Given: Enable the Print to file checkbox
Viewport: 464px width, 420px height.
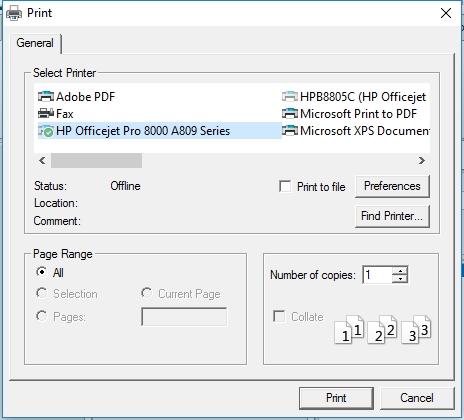Looking at the screenshot, I should coord(285,186).
